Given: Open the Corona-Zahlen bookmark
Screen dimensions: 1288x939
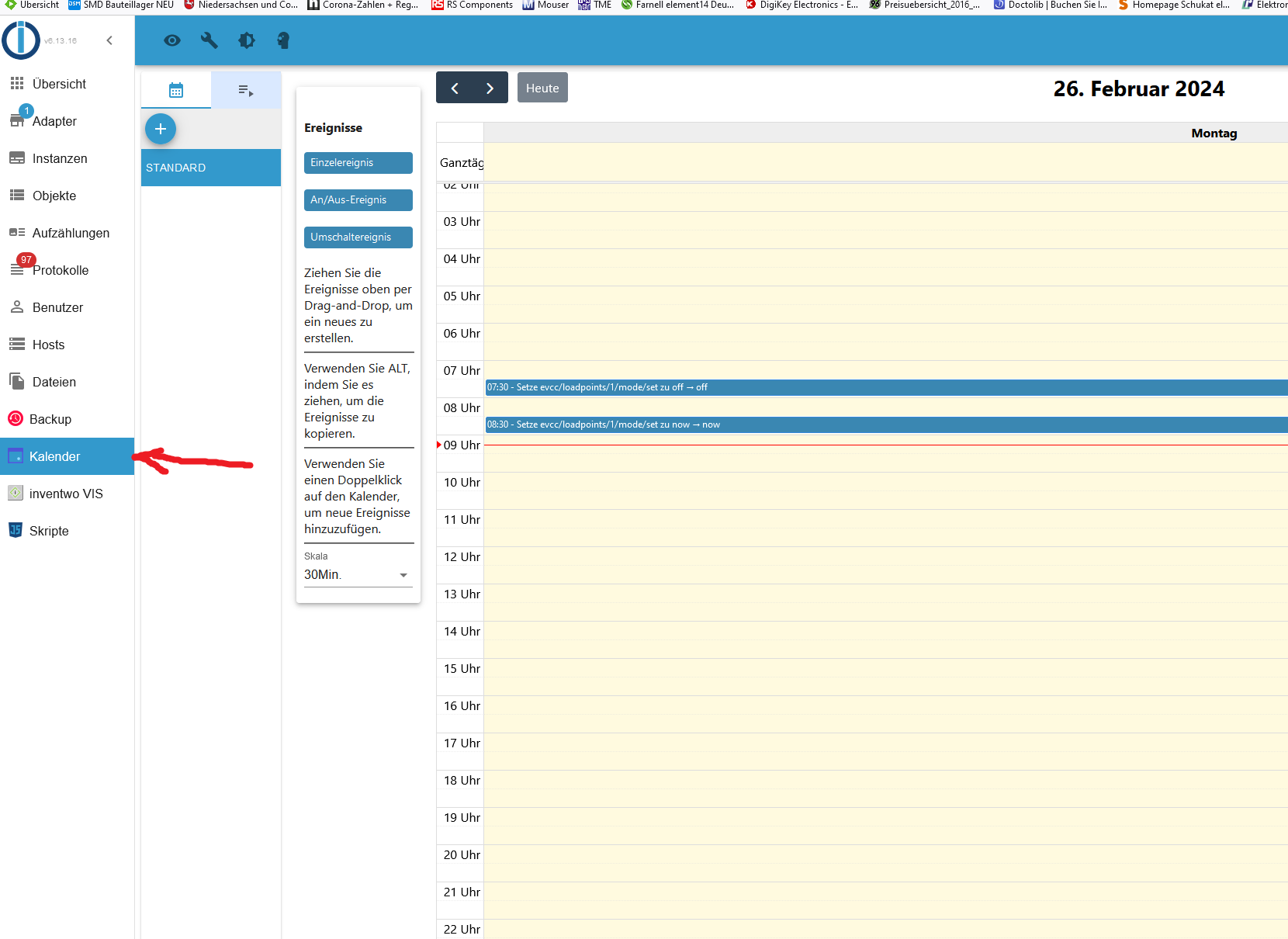Looking at the screenshot, I should (363, 5).
